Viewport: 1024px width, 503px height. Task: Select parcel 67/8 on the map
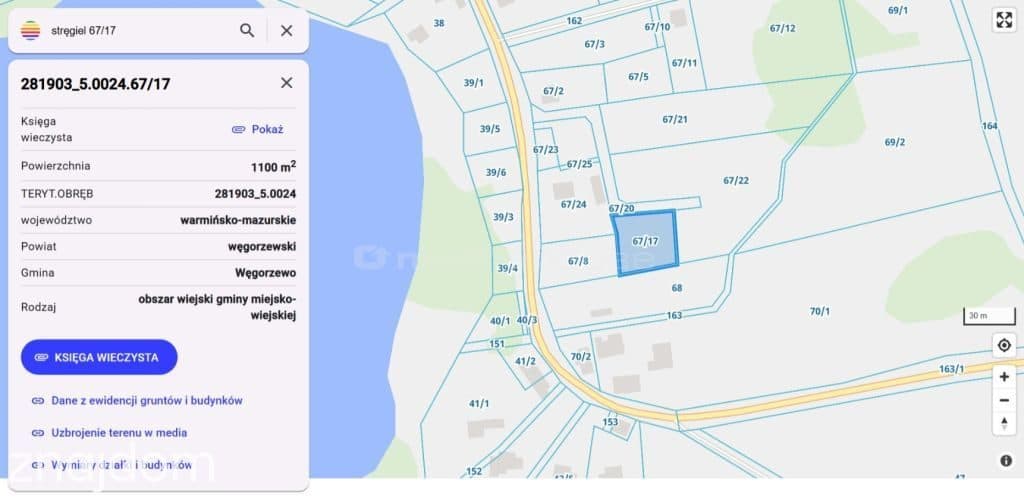pos(578,261)
